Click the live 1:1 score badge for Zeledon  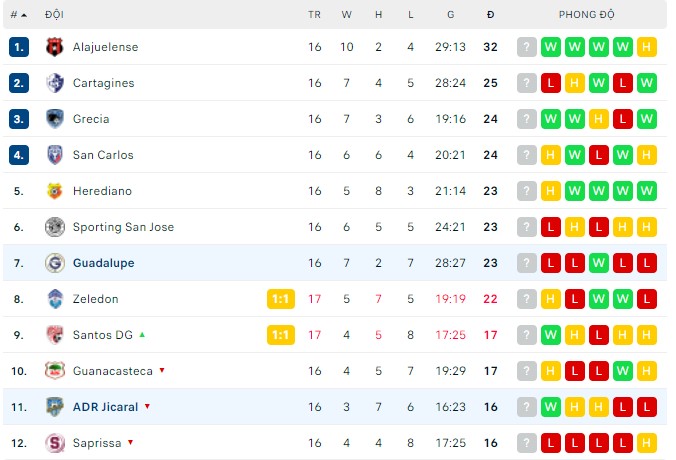coord(281,299)
